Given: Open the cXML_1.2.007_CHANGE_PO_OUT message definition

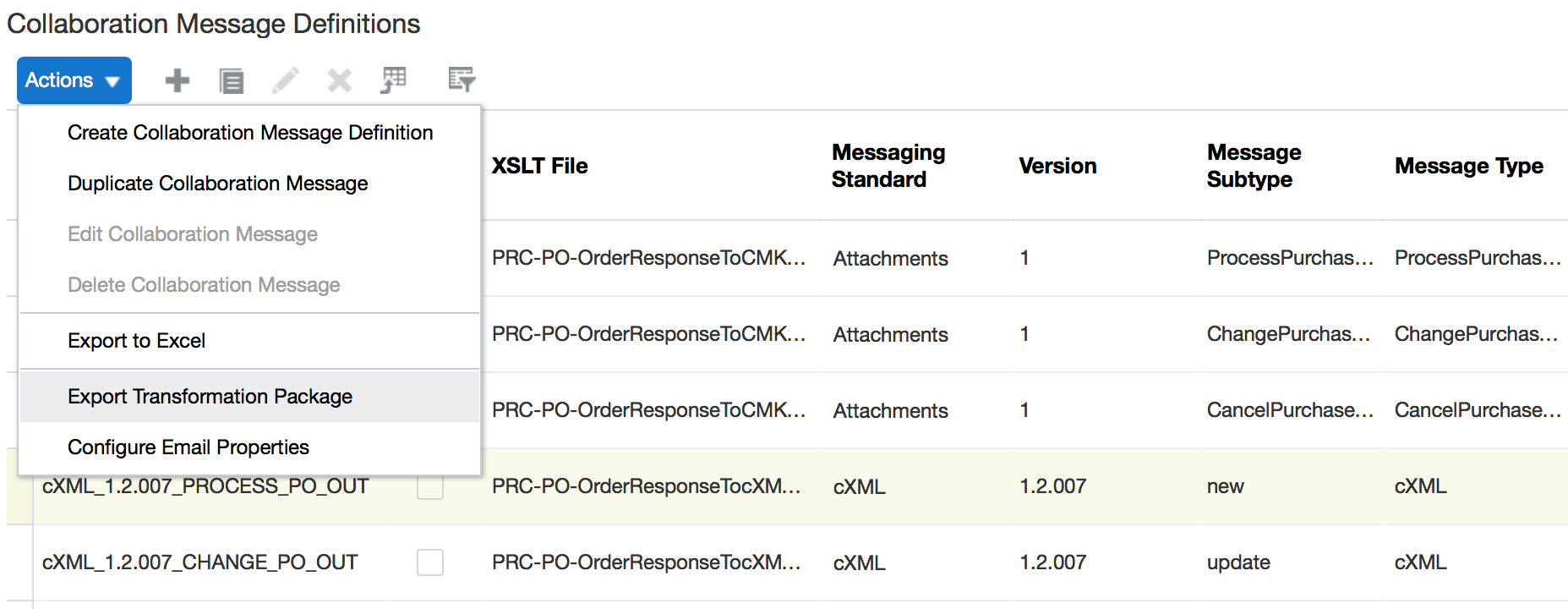Looking at the screenshot, I should [199, 562].
